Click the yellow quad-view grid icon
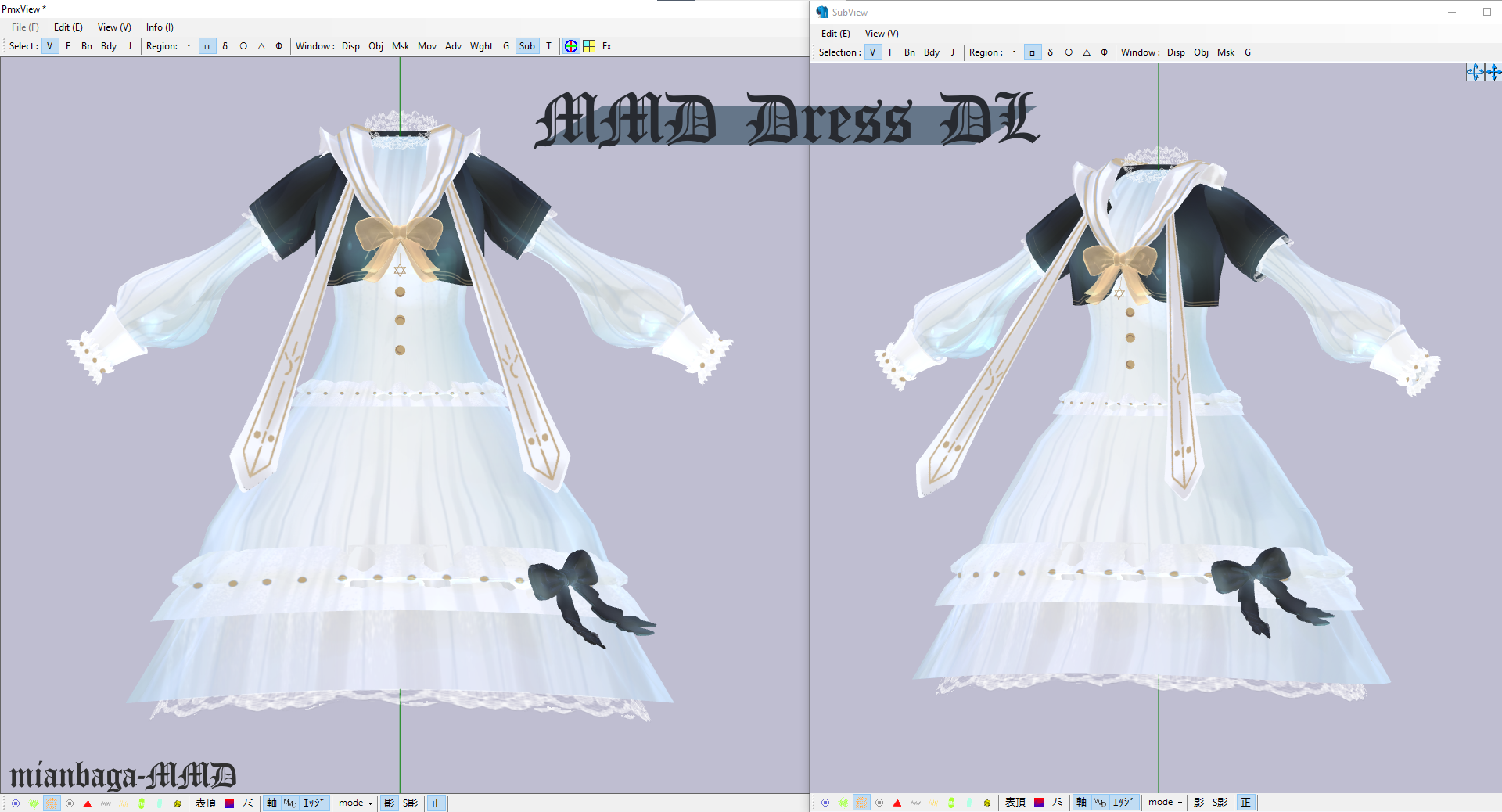This screenshot has height=812, width=1502. click(x=588, y=46)
